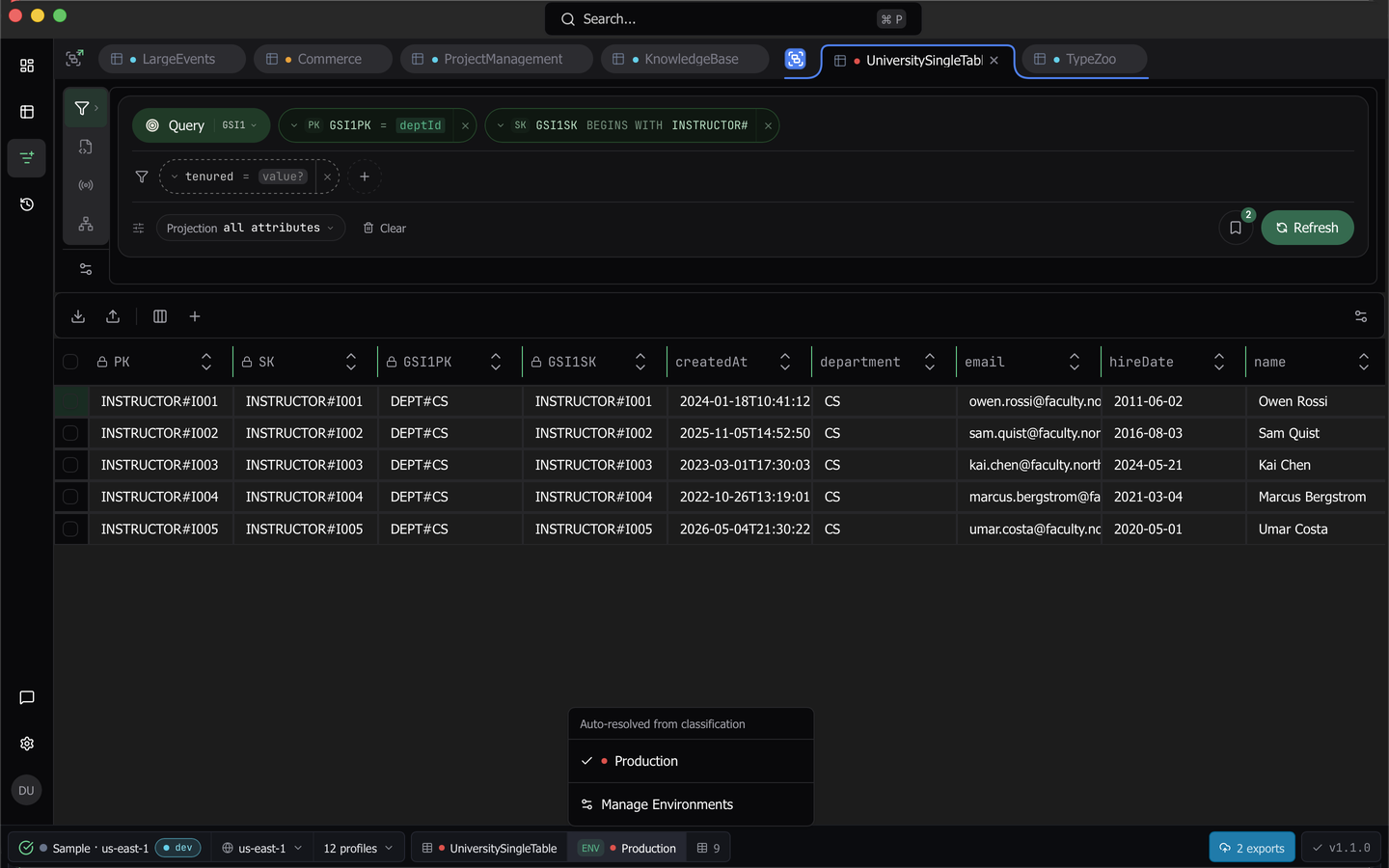Viewport: 1389px width, 868px height.
Task: Sort by the PK column
Action: (x=206, y=362)
